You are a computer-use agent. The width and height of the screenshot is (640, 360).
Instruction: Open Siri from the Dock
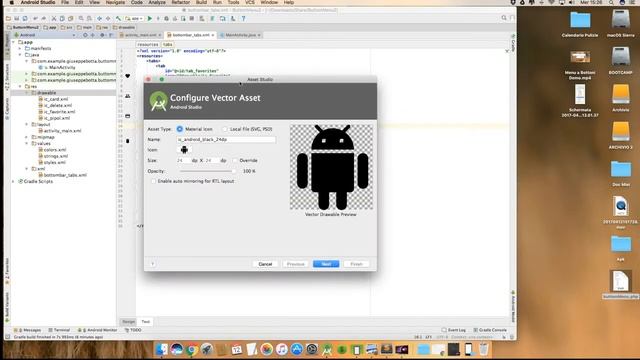[177, 349]
